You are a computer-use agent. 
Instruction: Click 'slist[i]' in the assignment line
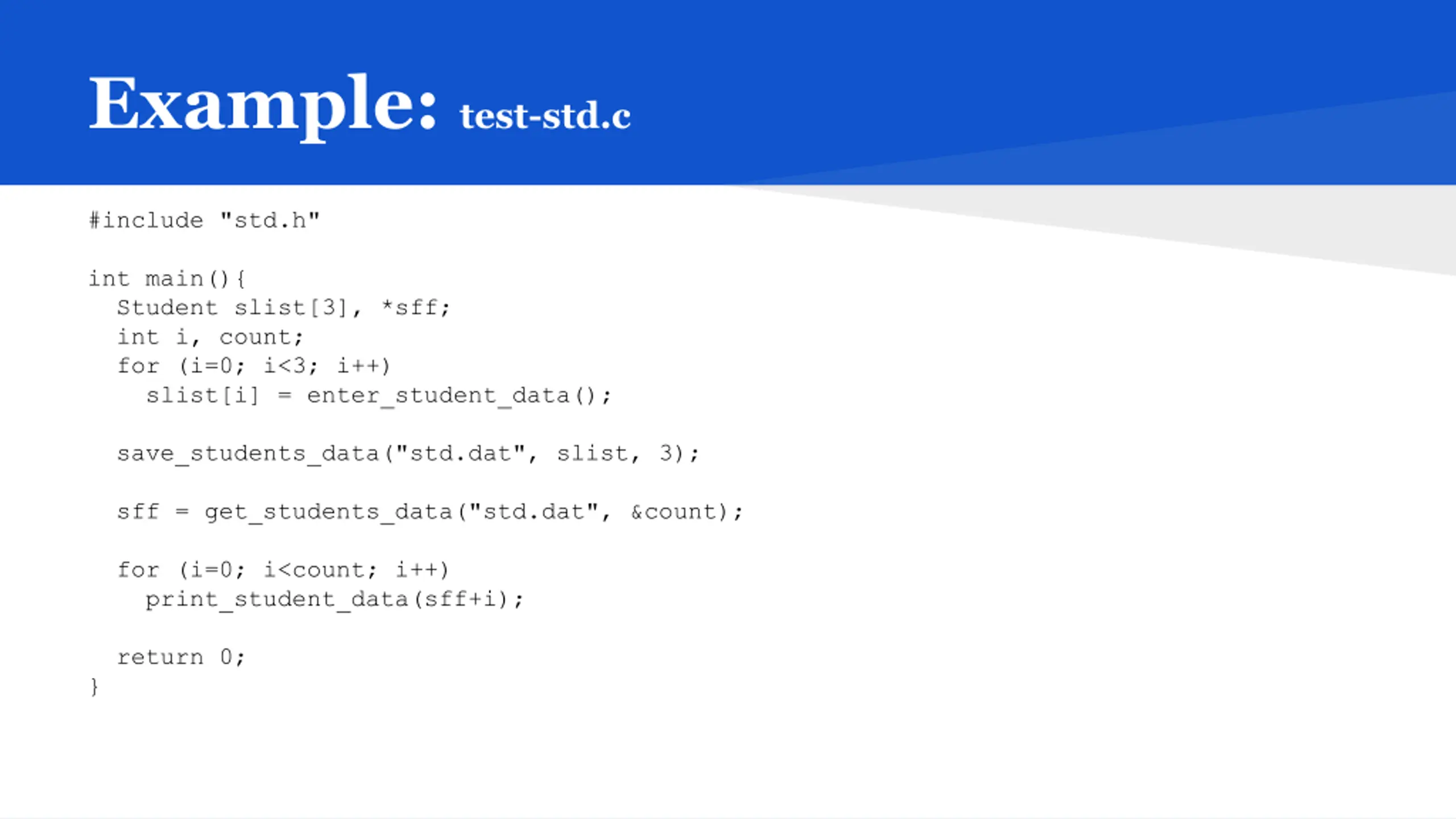click(203, 395)
